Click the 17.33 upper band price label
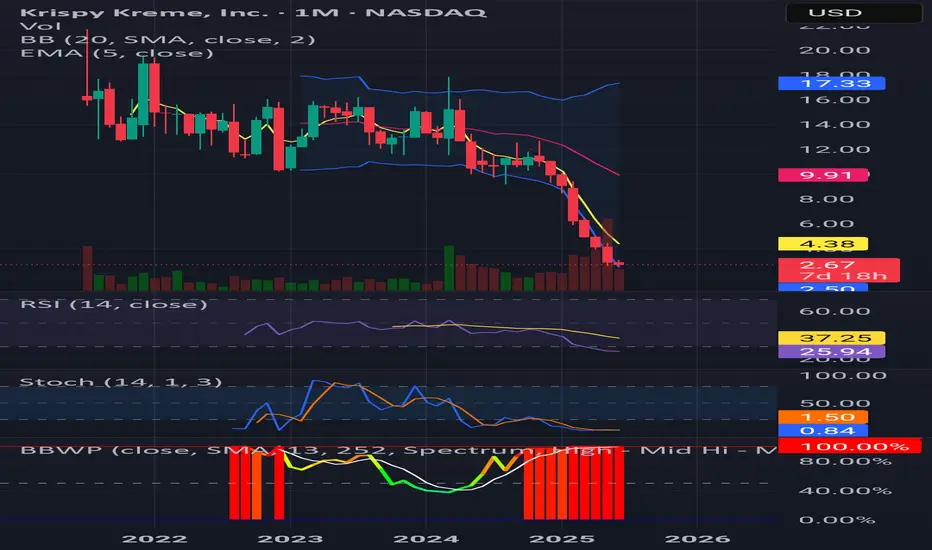This screenshot has height=550, width=932. (832, 83)
